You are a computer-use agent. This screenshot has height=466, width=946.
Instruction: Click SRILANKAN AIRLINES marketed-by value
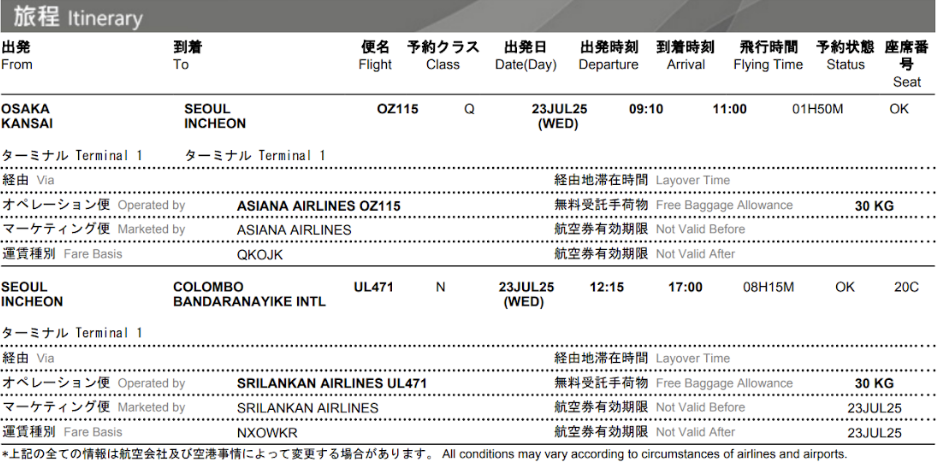click(308, 408)
